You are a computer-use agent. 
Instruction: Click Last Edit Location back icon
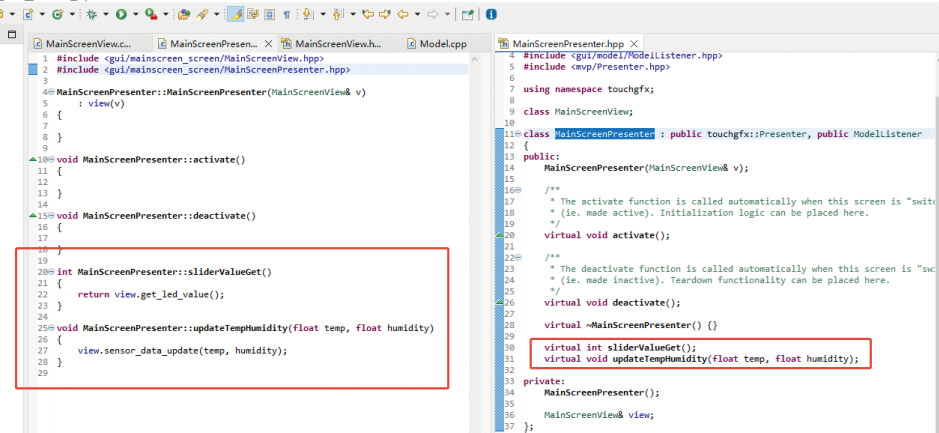(x=368, y=14)
